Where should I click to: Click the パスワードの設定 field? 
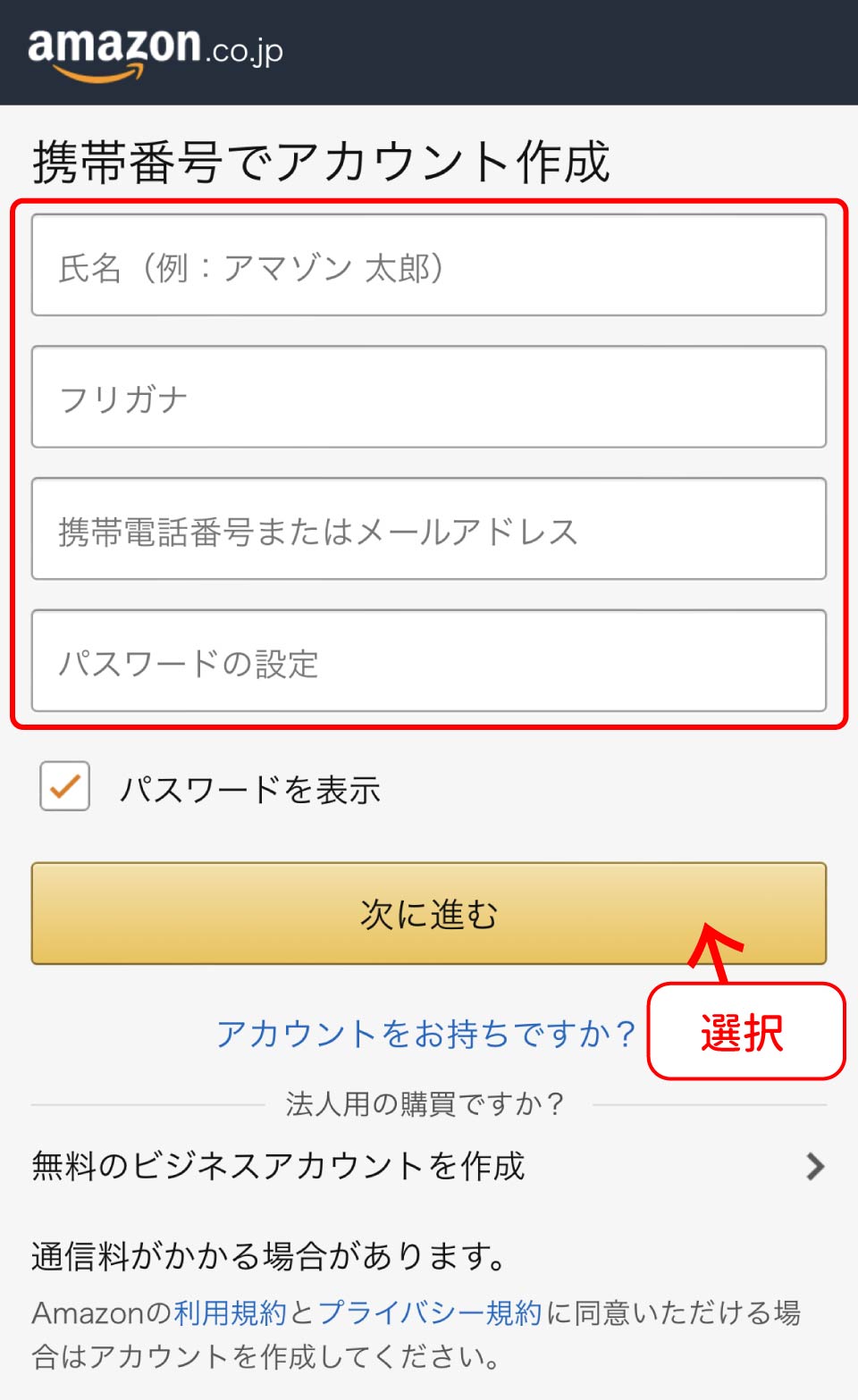coord(429,661)
